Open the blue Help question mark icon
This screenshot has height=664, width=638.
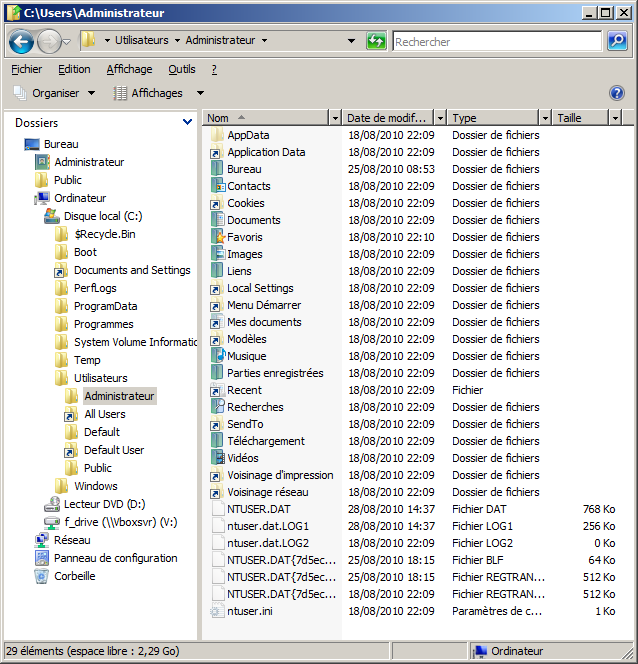click(617, 93)
